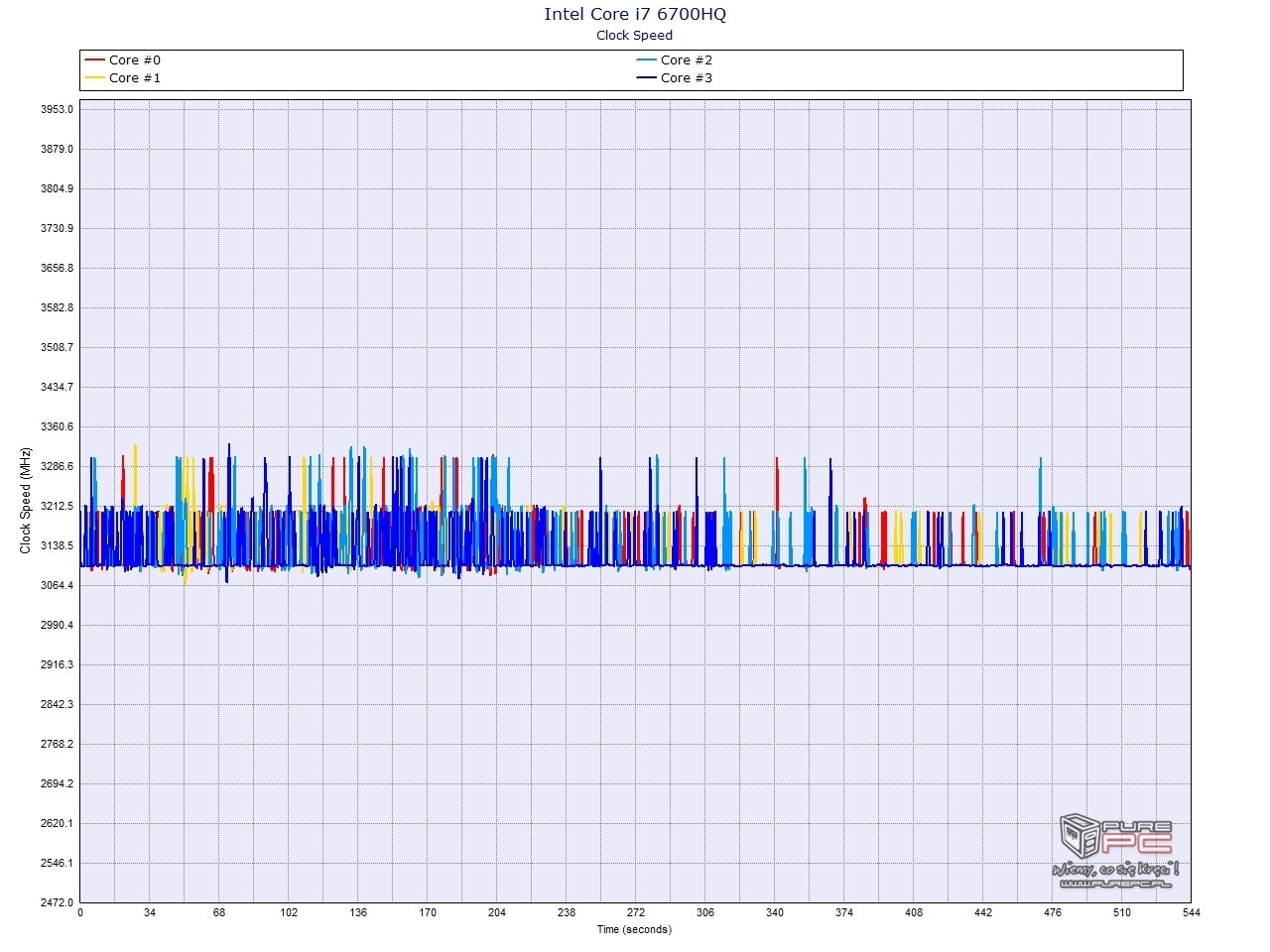
Task: Click the 2768.2 y-axis value
Action: [57, 744]
